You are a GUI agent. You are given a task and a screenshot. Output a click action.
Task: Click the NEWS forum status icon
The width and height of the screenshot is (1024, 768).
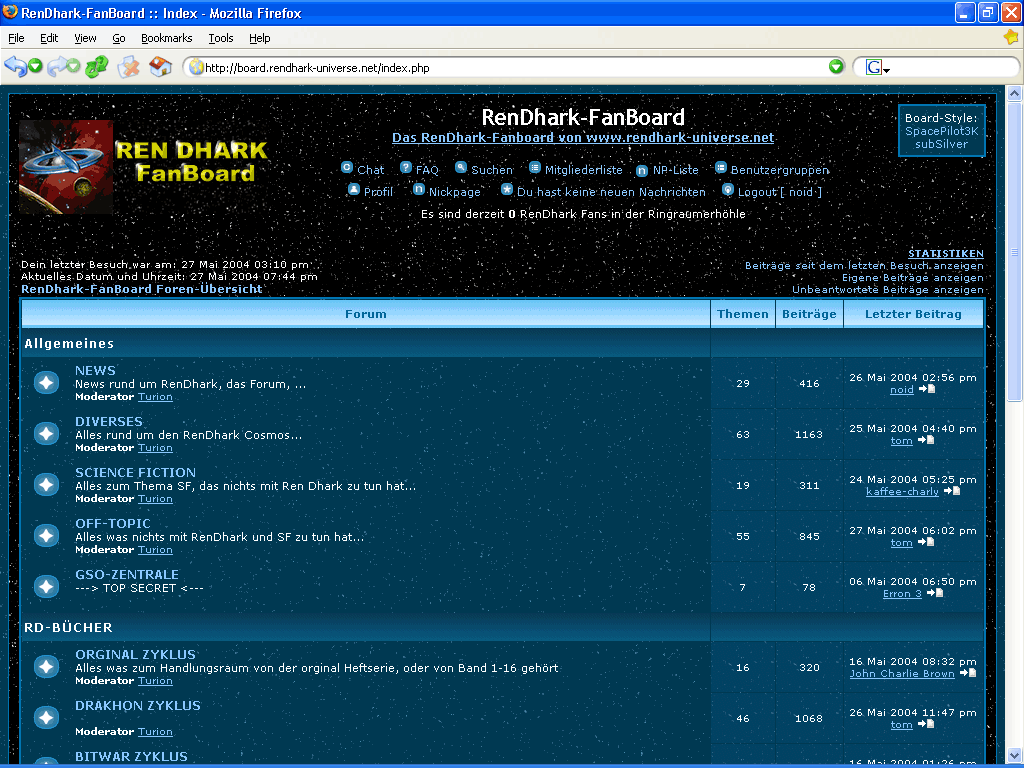[46, 383]
